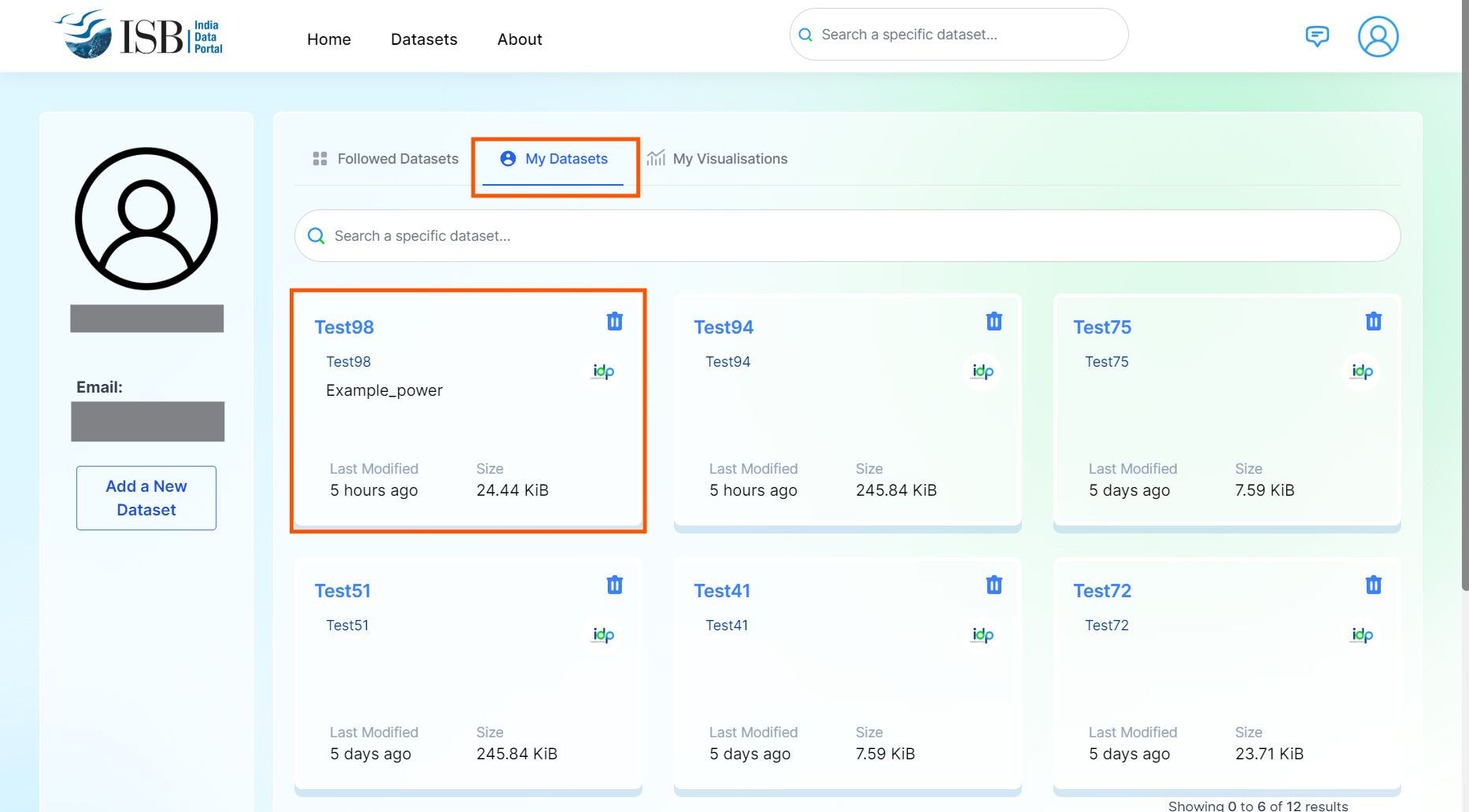
Task: Navigate to the About page
Action: pyautogui.click(x=520, y=39)
